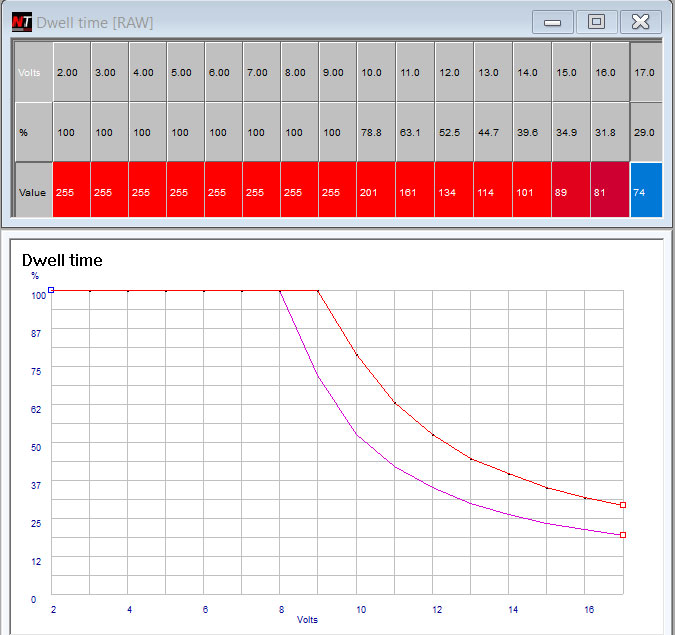675x635 pixels.
Task: Maximize the Dwell time window
Action: (596, 21)
